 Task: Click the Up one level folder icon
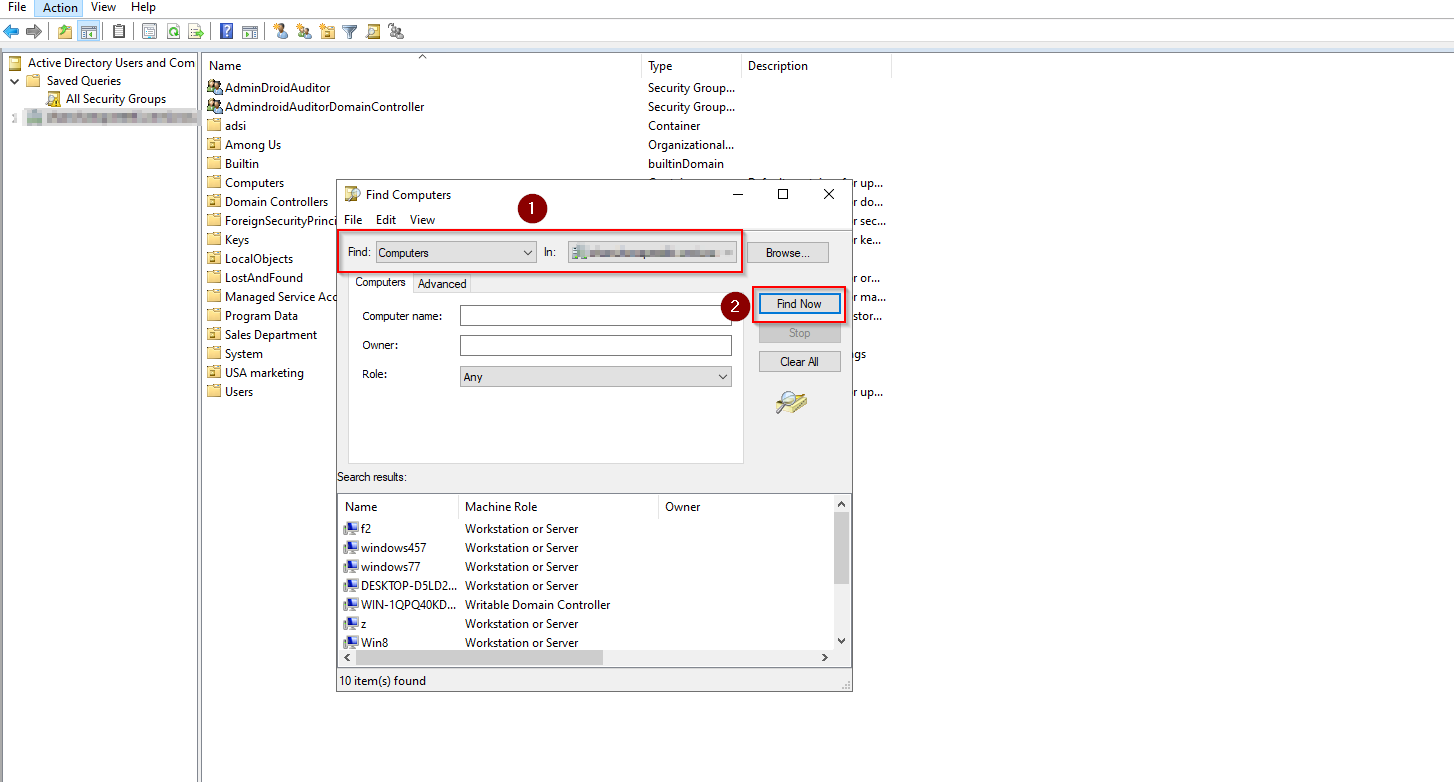[x=65, y=31]
